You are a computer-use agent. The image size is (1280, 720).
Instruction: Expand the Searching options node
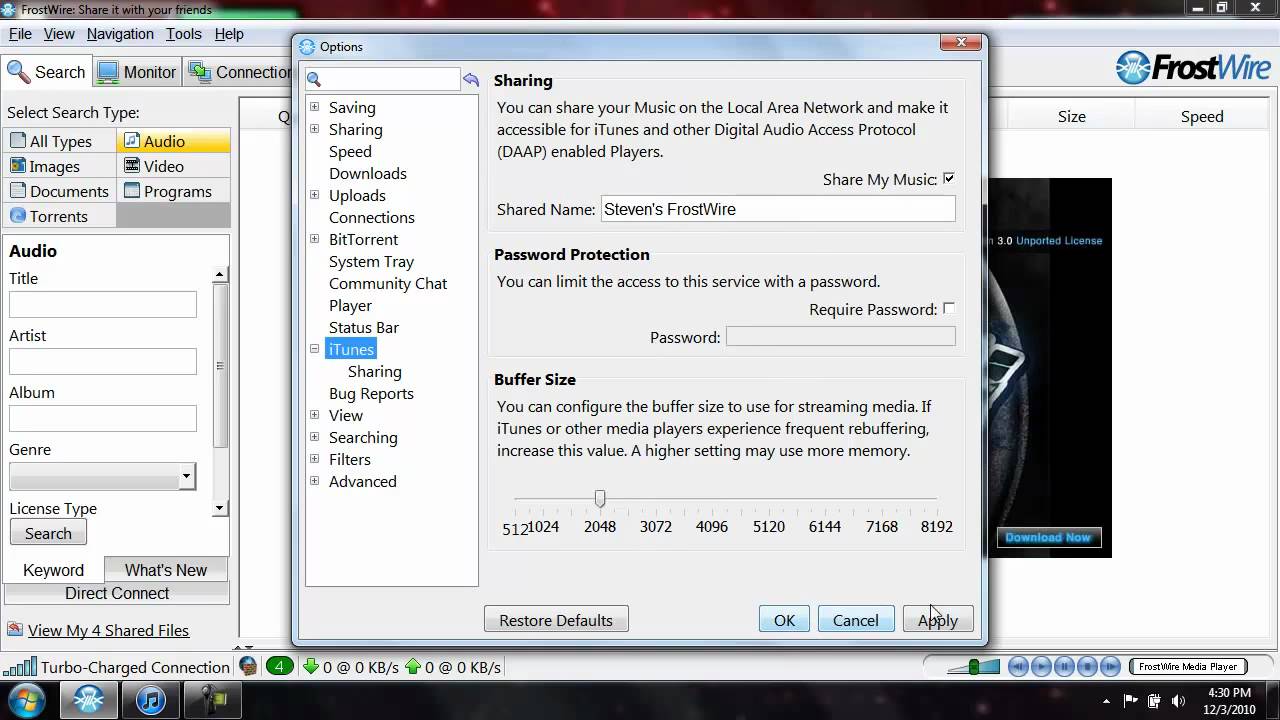[x=314, y=437]
